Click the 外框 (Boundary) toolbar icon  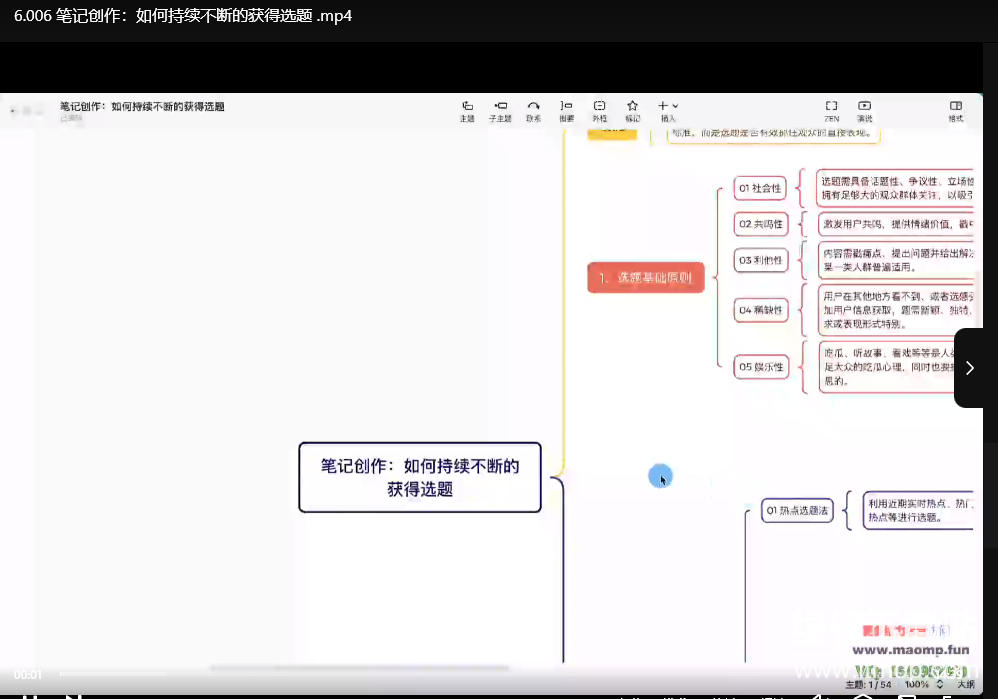[599, 109]
